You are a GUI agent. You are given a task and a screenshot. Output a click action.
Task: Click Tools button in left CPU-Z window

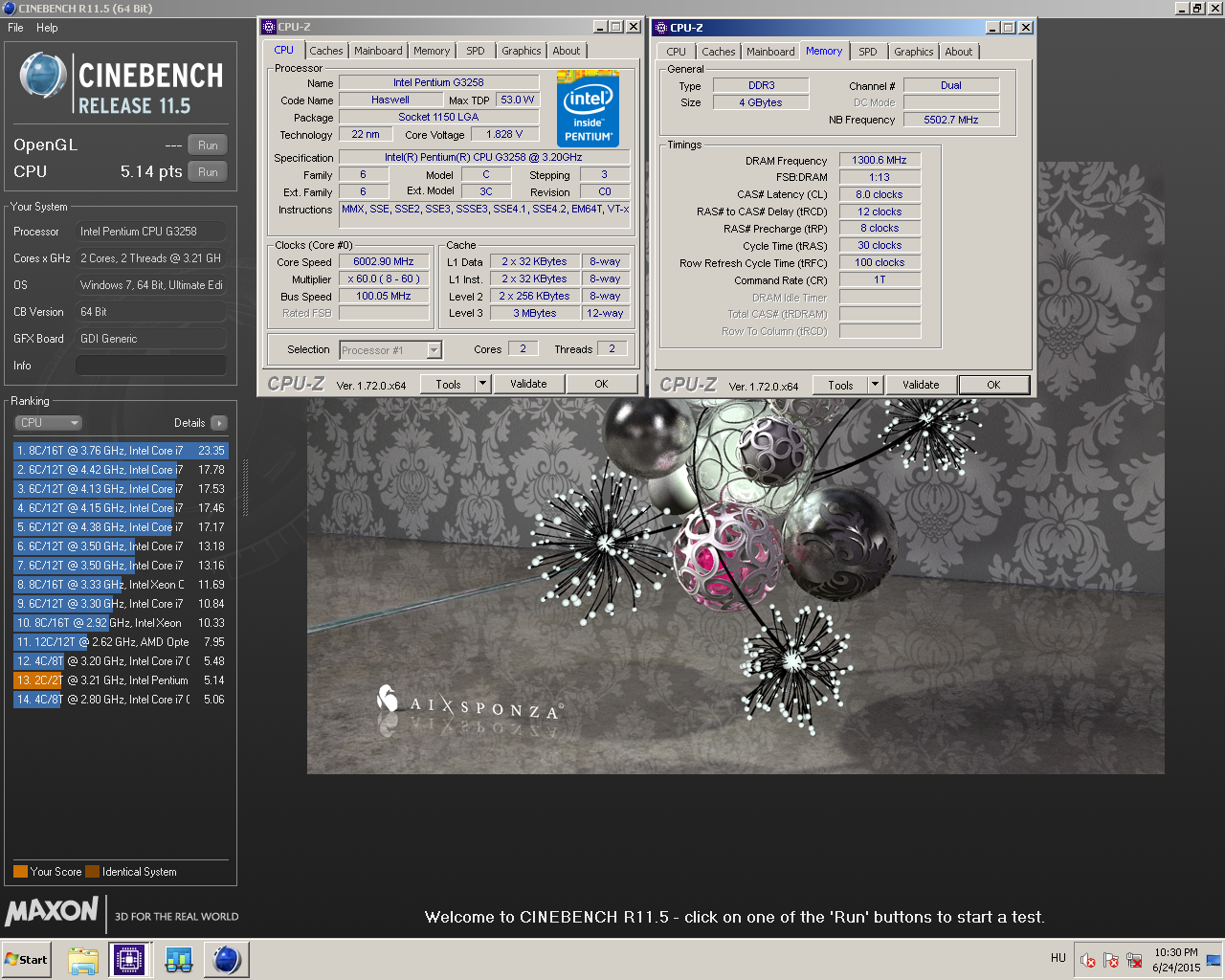pyautogui.click(x=448, y=385)
